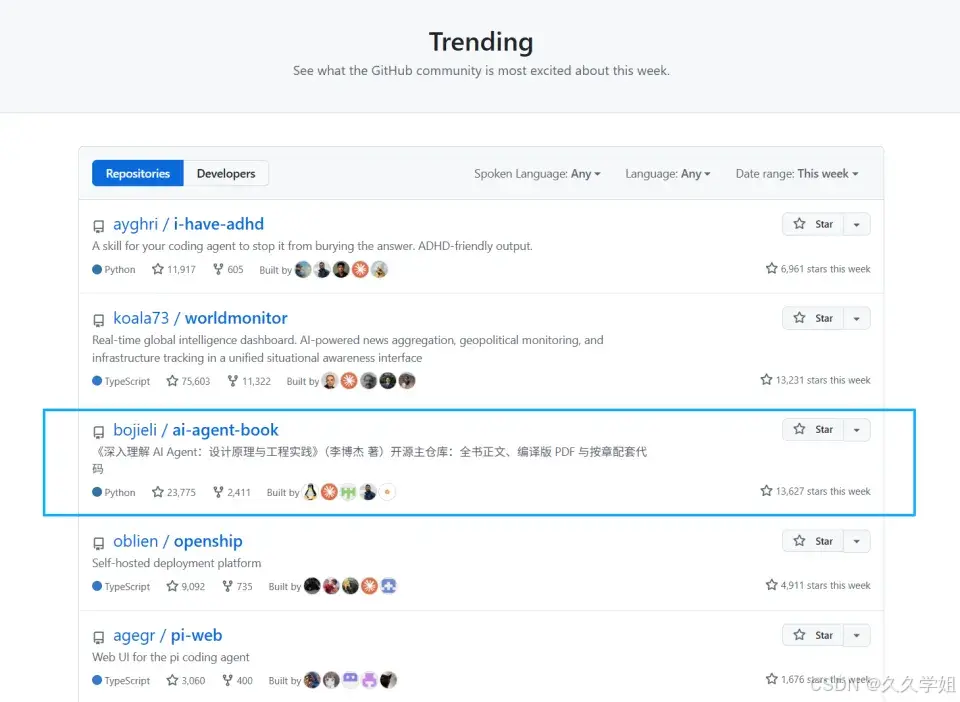
Task: Switch to the Repositories tab
Action: pos(138,173)
